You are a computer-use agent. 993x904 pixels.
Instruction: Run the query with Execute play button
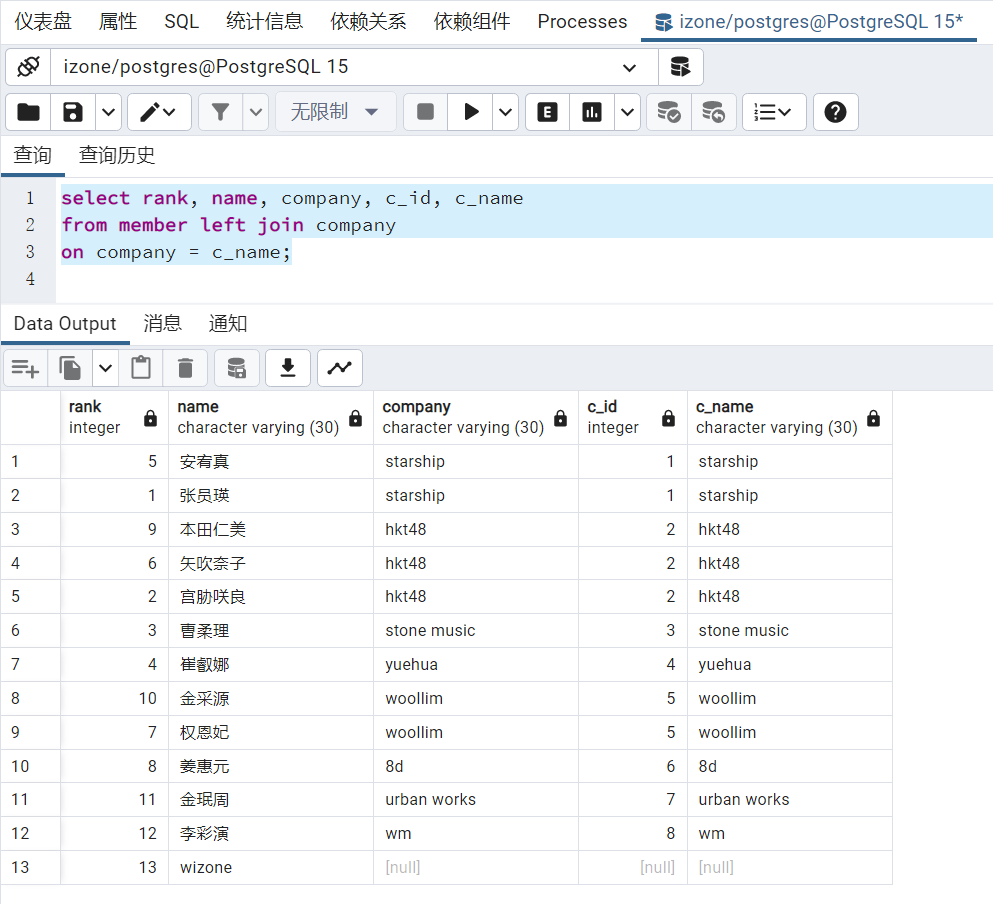point(471,112)
